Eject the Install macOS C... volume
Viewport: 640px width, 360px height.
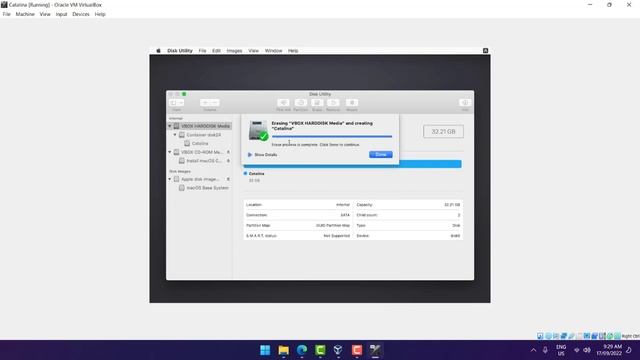pos(229,161)
